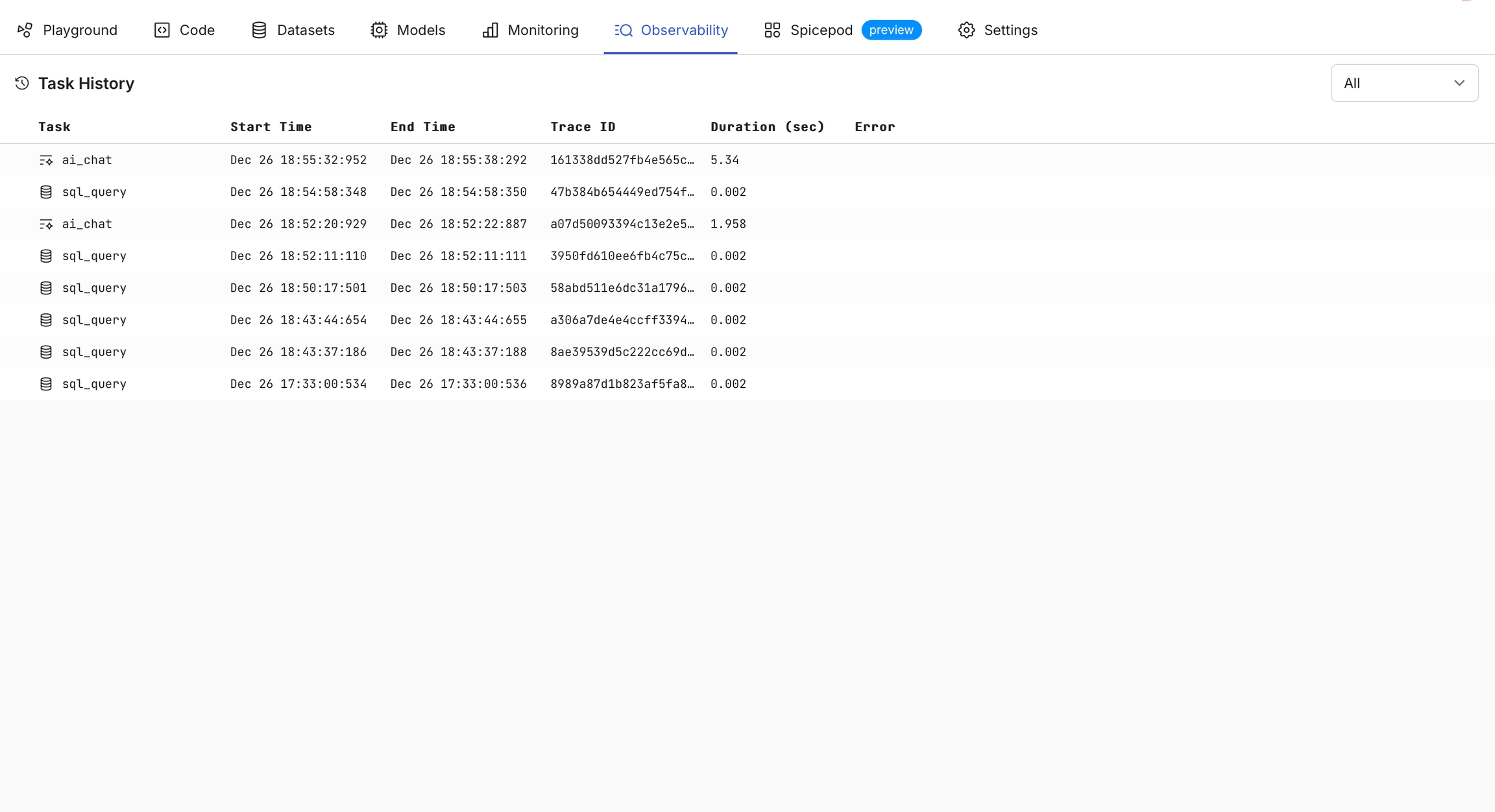
Task: Click the Code brackets icon
Action: [x=162, y=30]
